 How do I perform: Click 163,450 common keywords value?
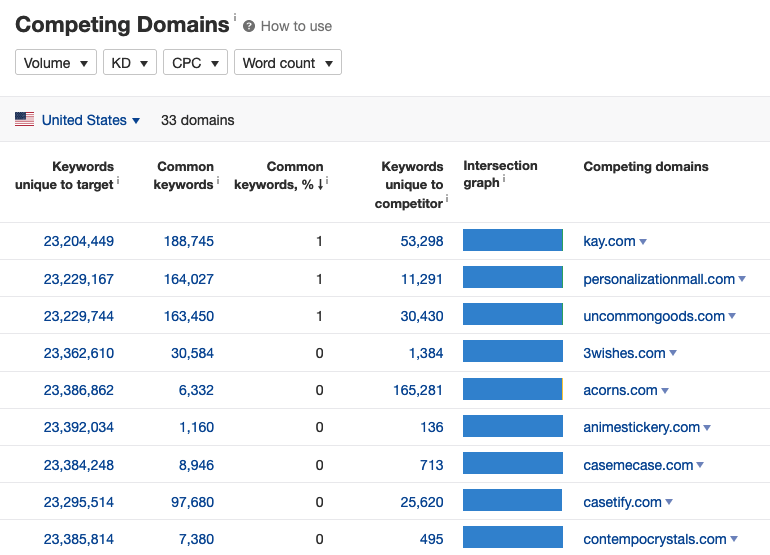tap(189, 316)
